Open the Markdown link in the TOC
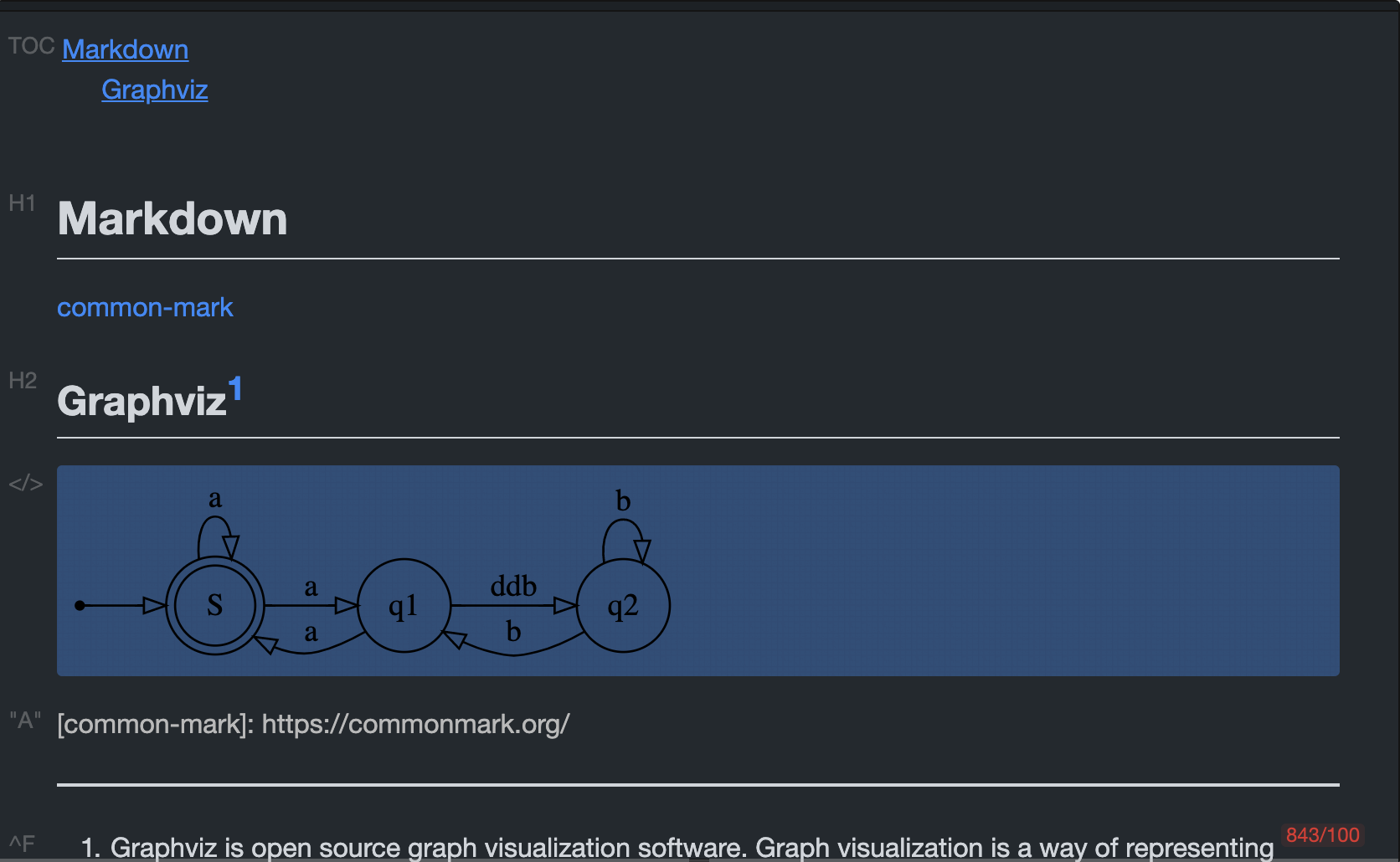The image size is (1400, 862). tap(125, 49)
